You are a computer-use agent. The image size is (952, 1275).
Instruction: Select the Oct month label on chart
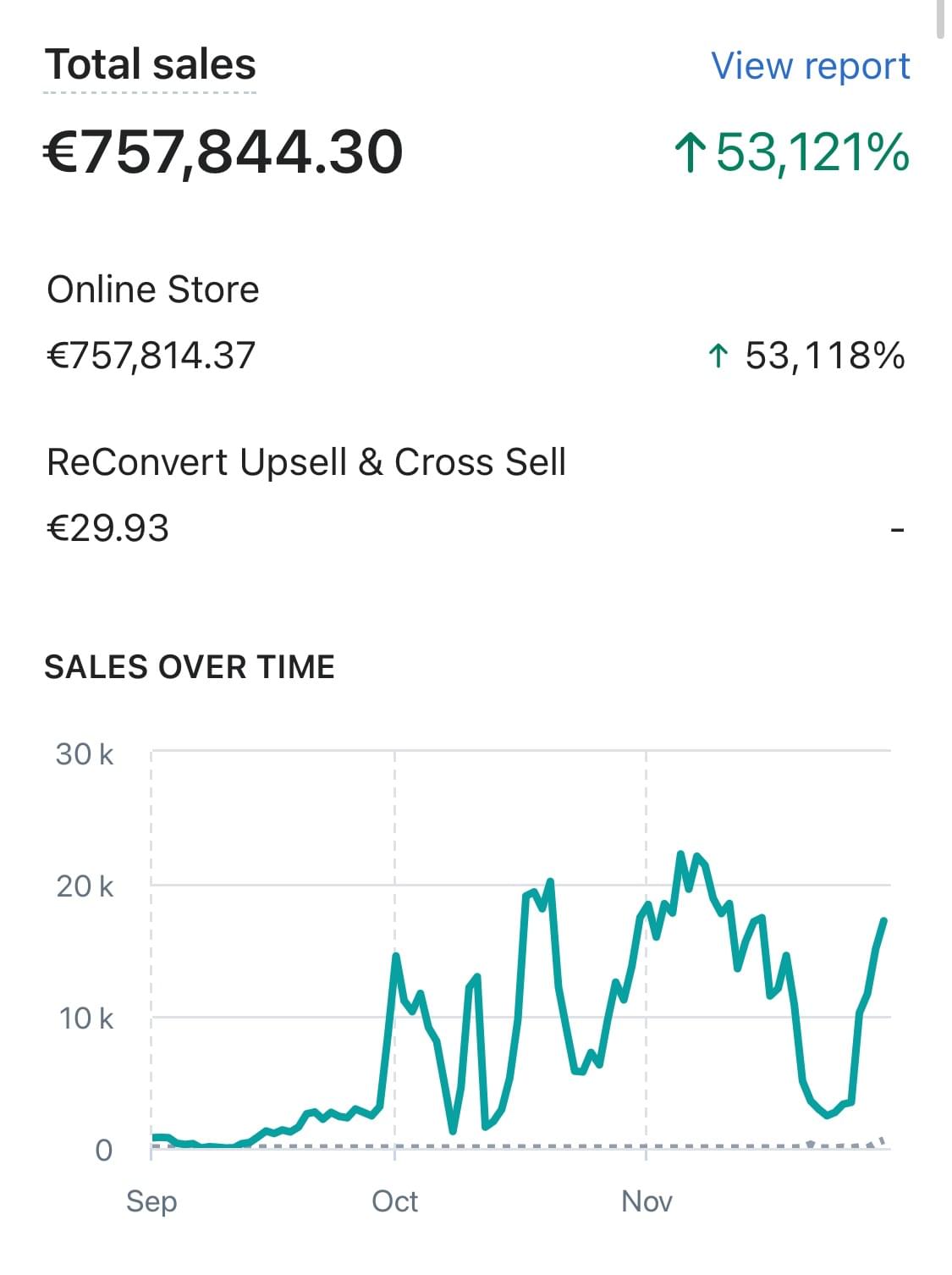click(x=395, y=1200)
